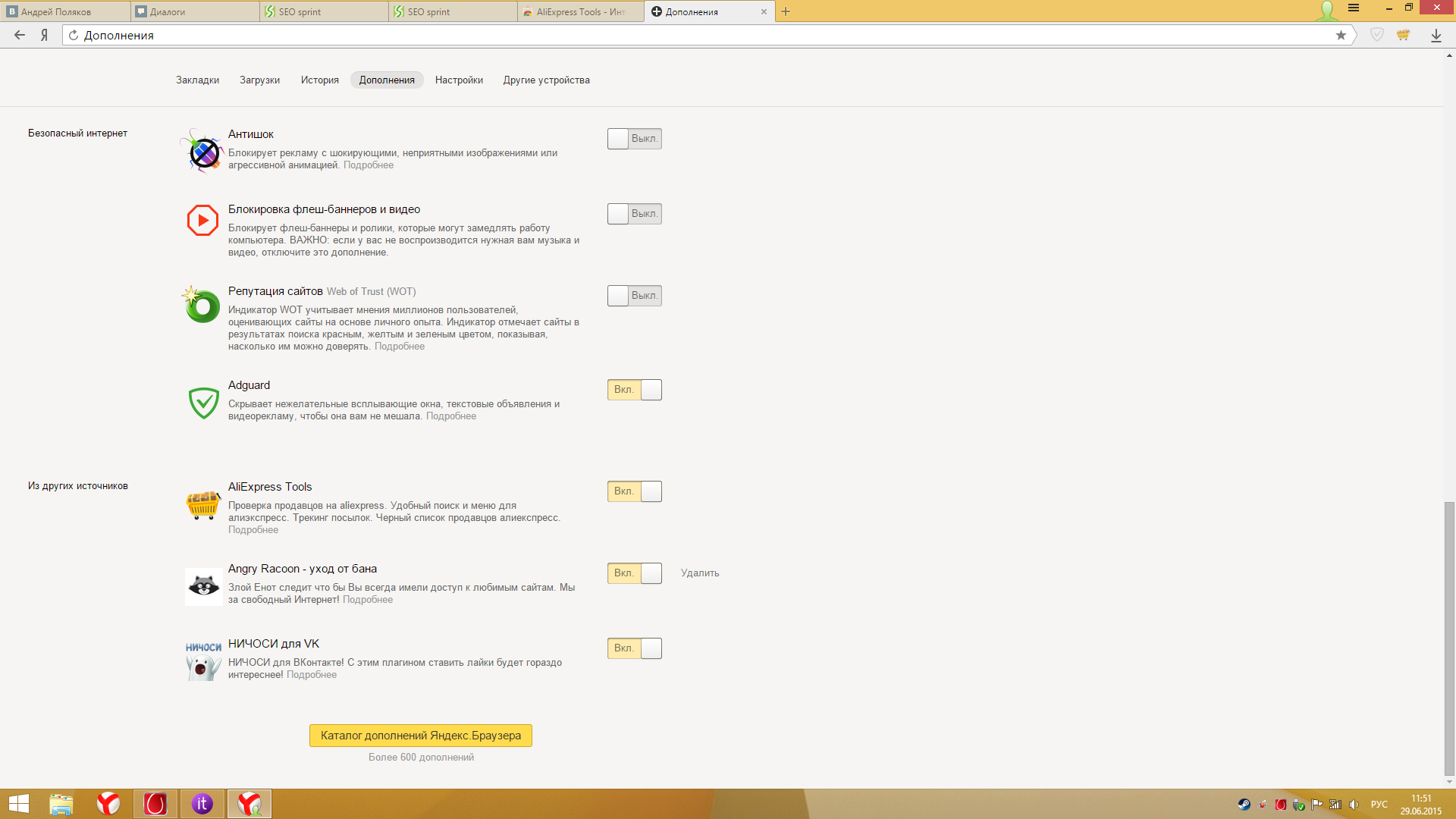Click the Angry Racoon extension icon
Viewport: 1456px width, 819px height.
click(203, 586)
